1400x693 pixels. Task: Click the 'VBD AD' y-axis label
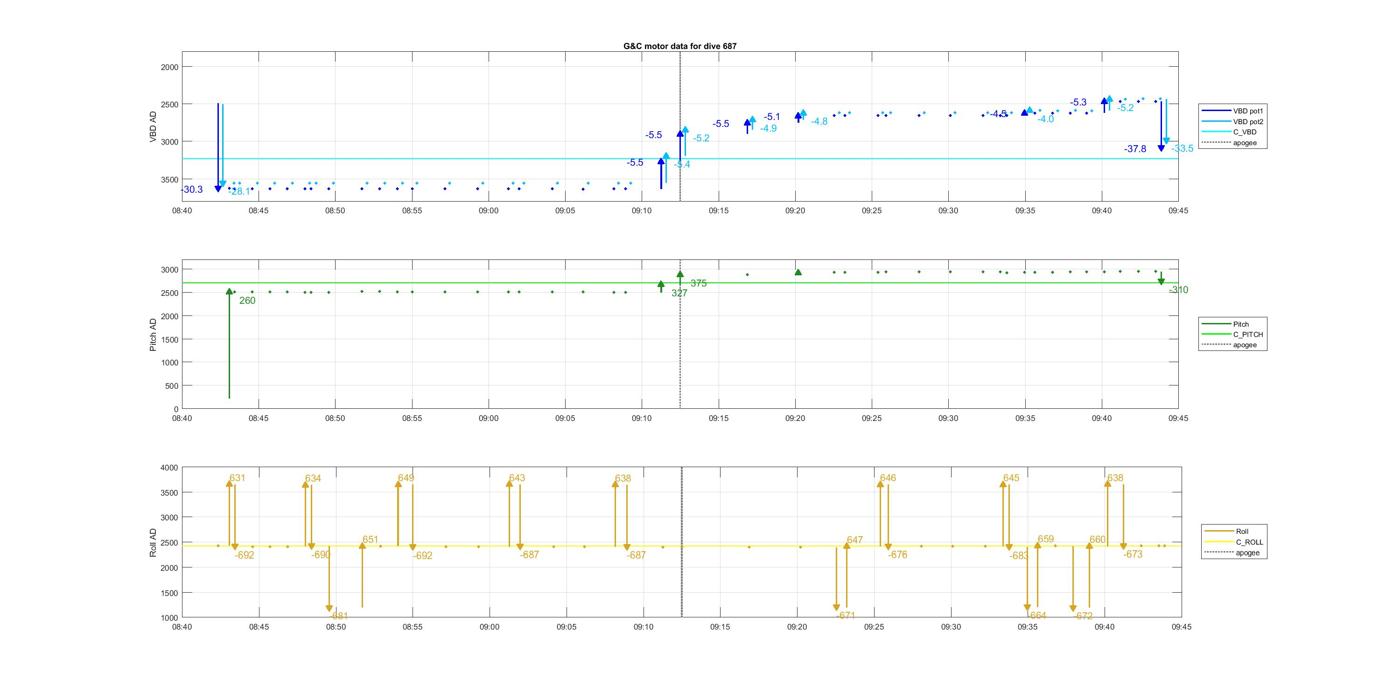(154, 128)
